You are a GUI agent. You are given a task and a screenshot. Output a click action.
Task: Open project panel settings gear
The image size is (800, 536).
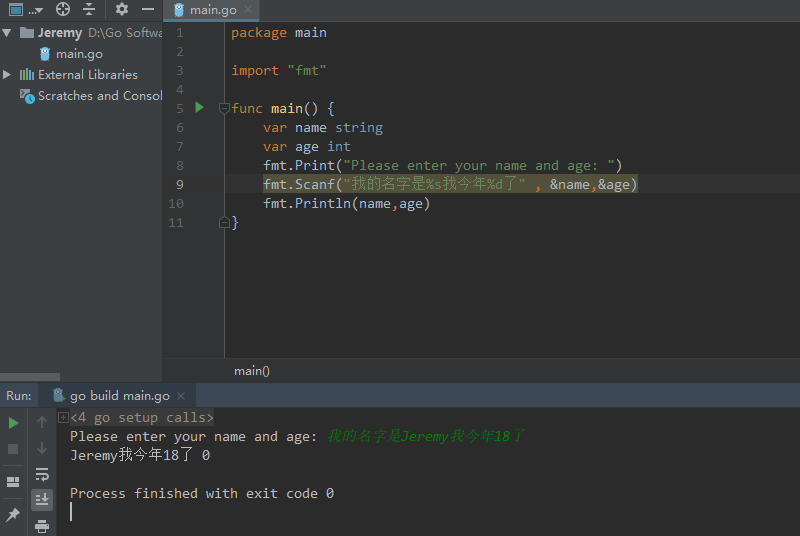pos(121,9)
